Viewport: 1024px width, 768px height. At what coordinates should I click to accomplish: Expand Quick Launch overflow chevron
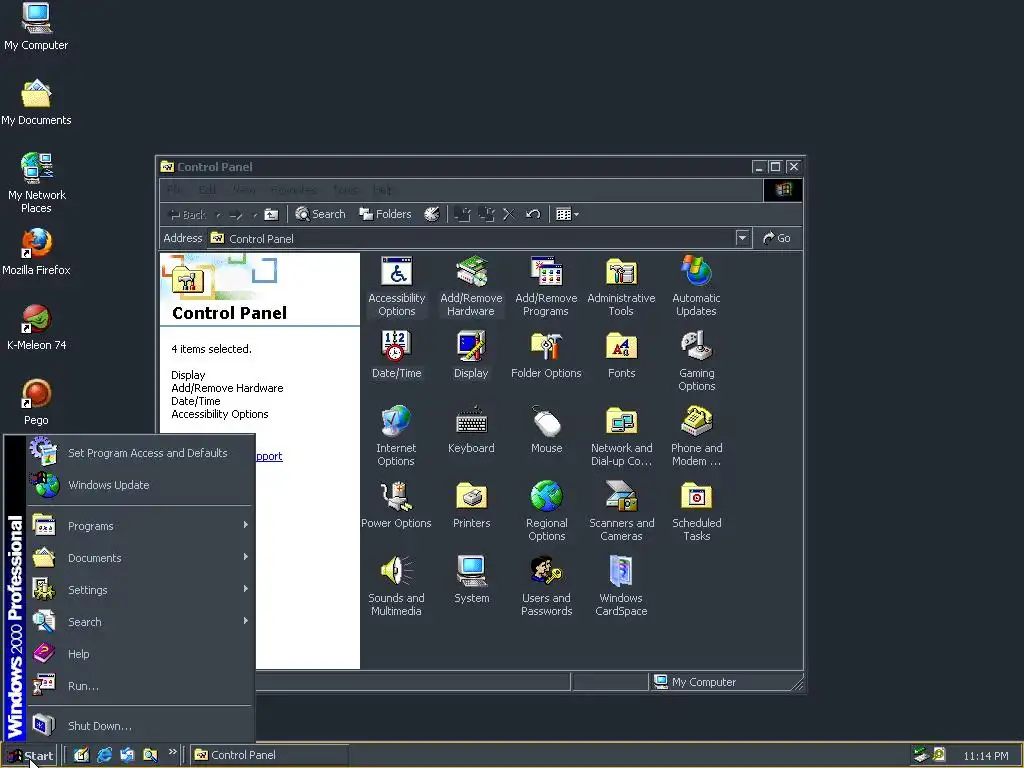[172, 752]
